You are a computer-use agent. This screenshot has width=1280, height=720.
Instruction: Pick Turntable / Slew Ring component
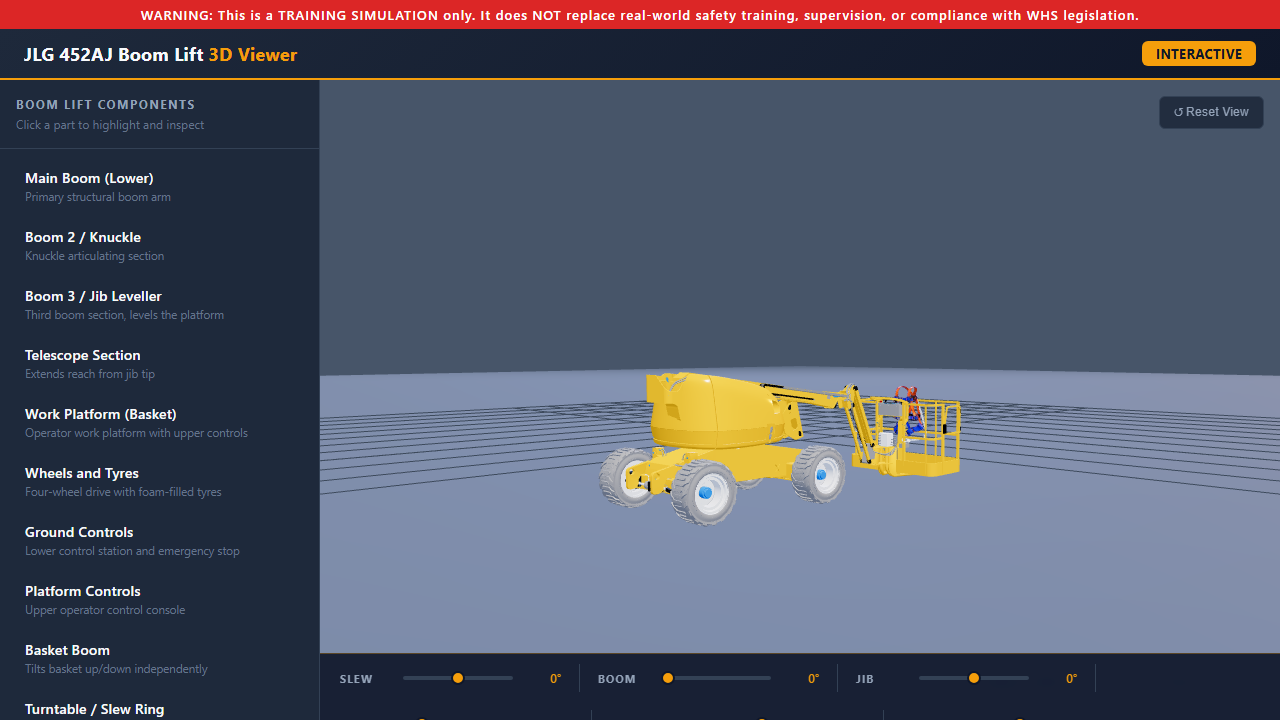coord(160,705)
